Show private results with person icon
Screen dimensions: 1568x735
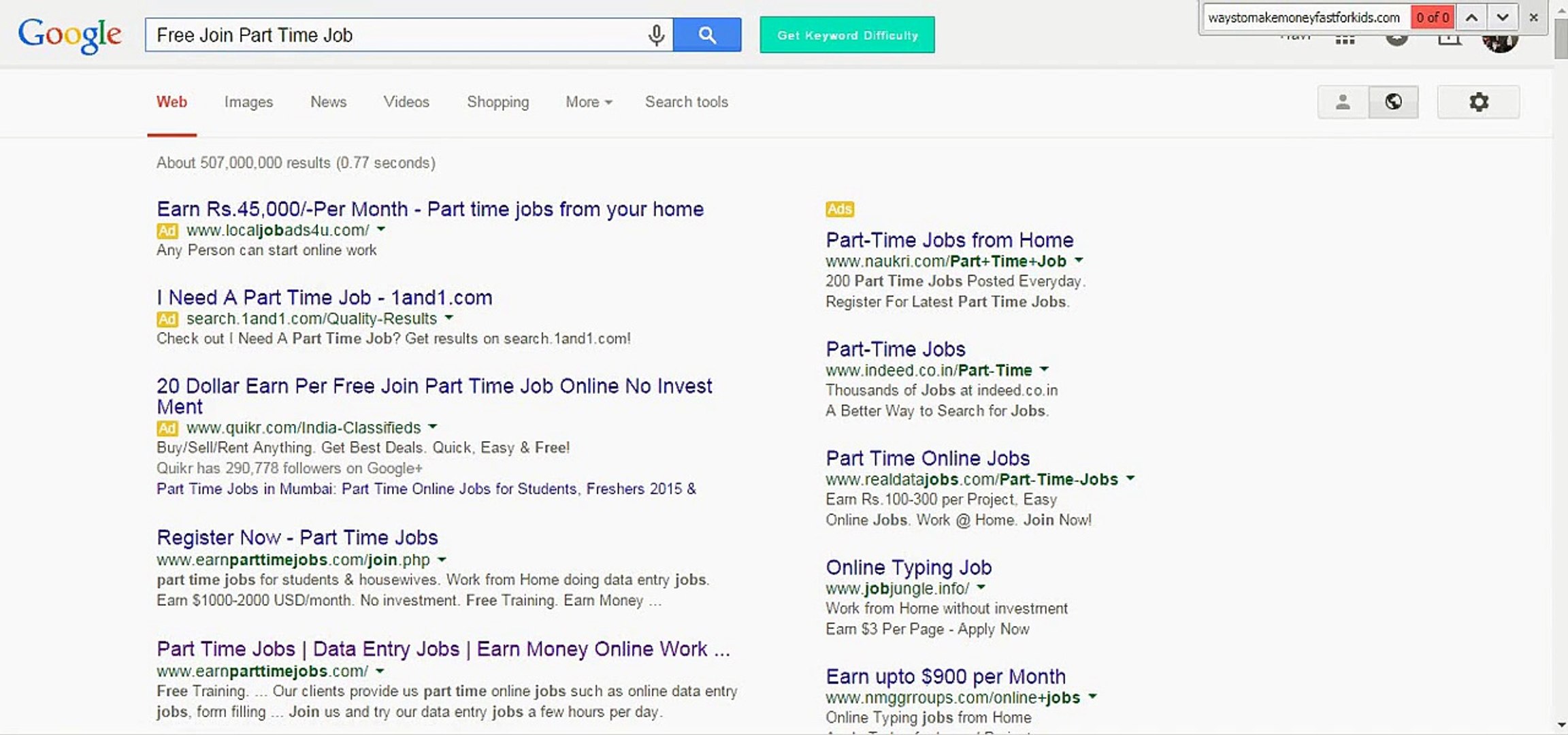click(x=1342, y=102)
